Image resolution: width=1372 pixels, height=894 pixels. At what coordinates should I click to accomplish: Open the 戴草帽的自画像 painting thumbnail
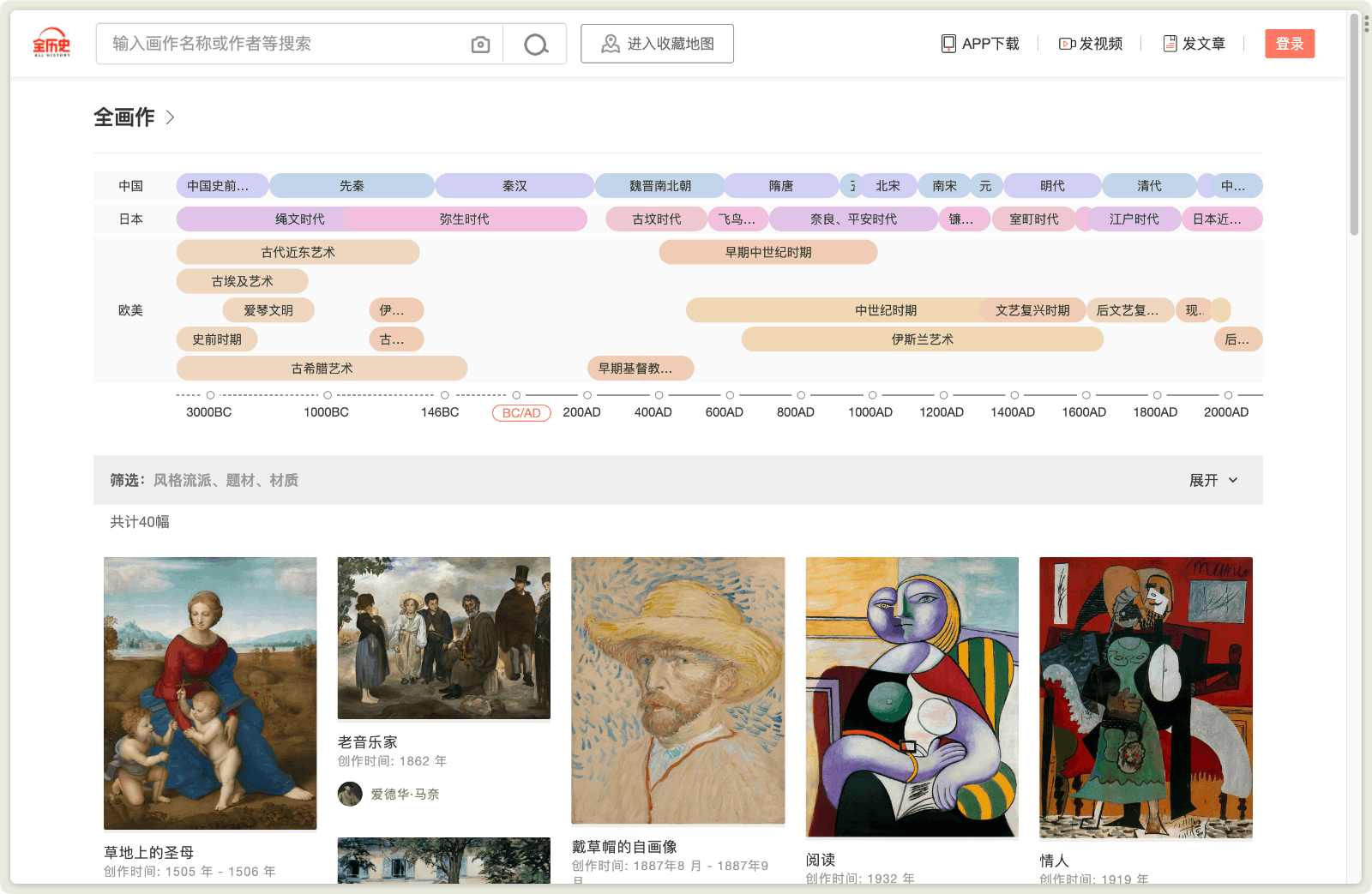point(677,690)
